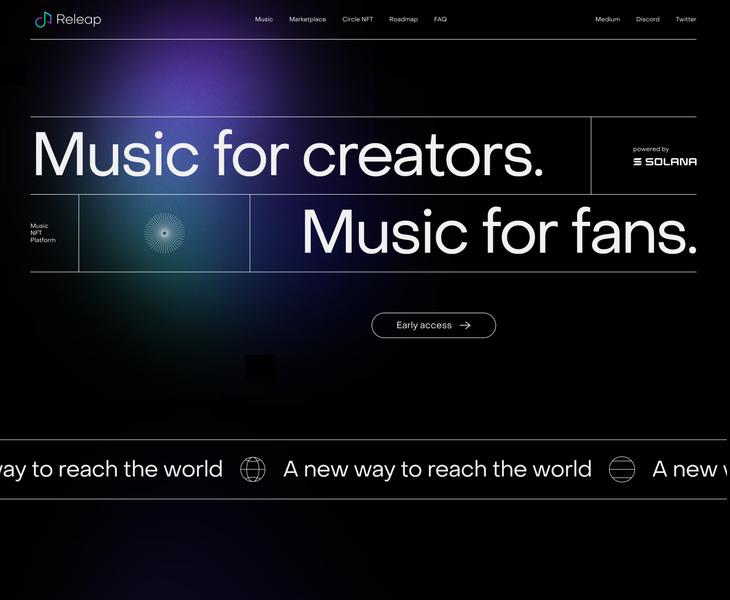The image size is (730, 600).
Task: Click the "A new way to reach the world" ticker text
Action: pyautogui.click(x=437, y=469)
